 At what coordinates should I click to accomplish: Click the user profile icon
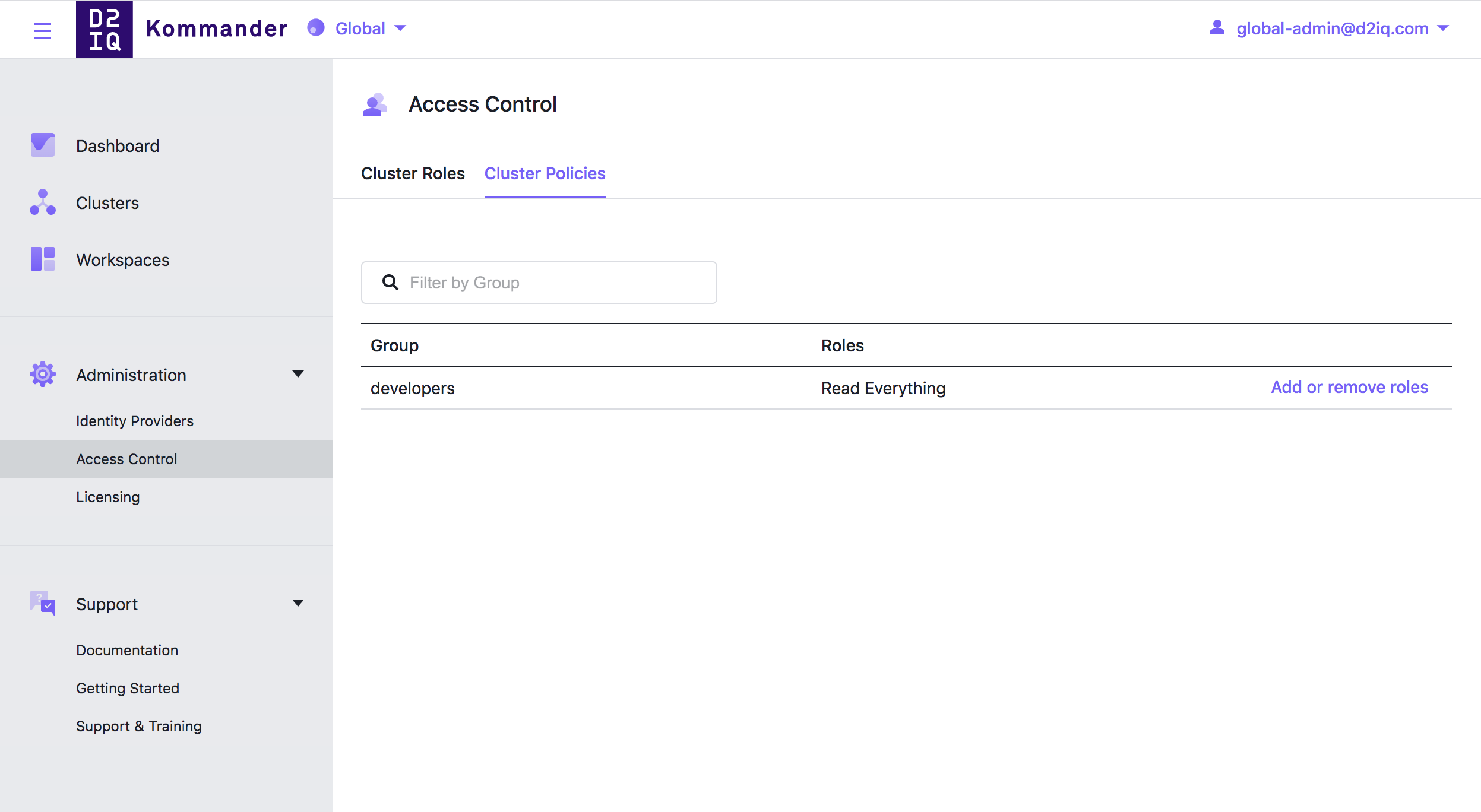pyautogui.click(x=1217, y=28)
